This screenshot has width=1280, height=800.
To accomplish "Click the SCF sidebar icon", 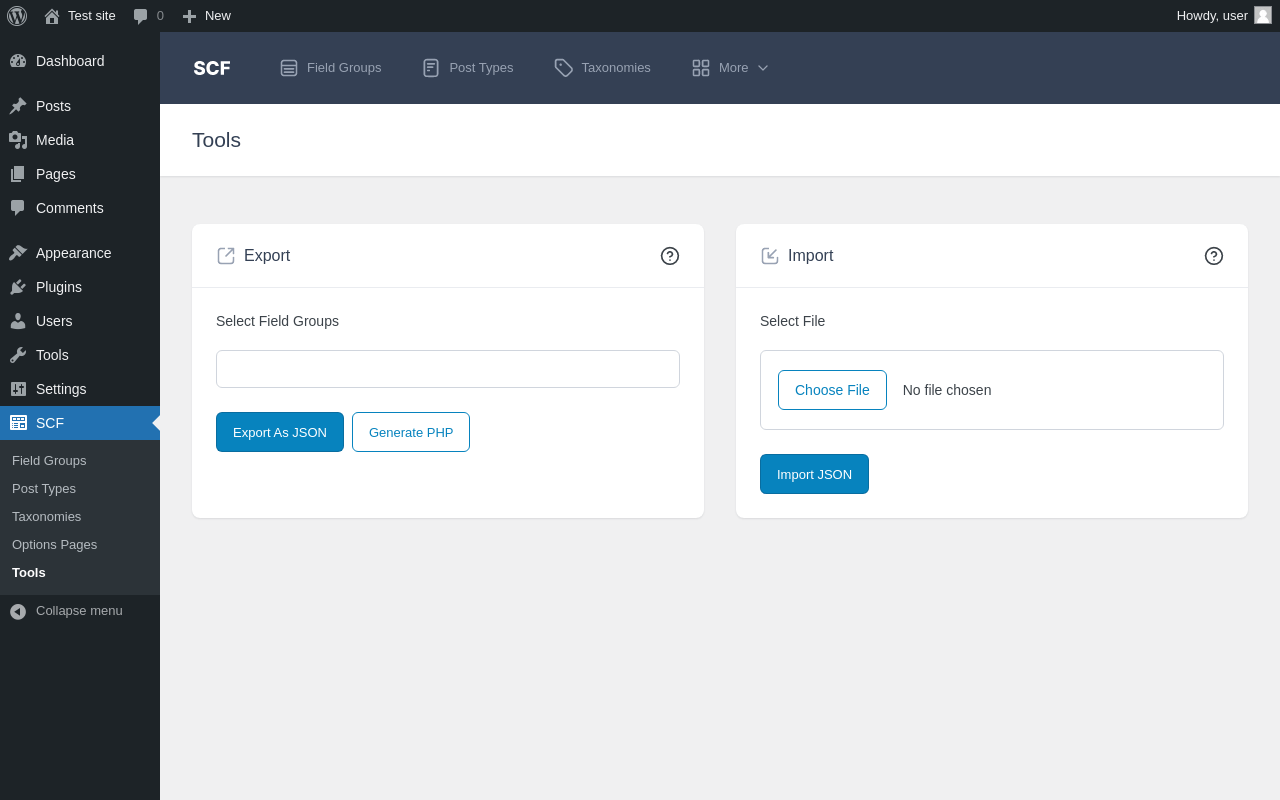I will [x=18, y=423].
